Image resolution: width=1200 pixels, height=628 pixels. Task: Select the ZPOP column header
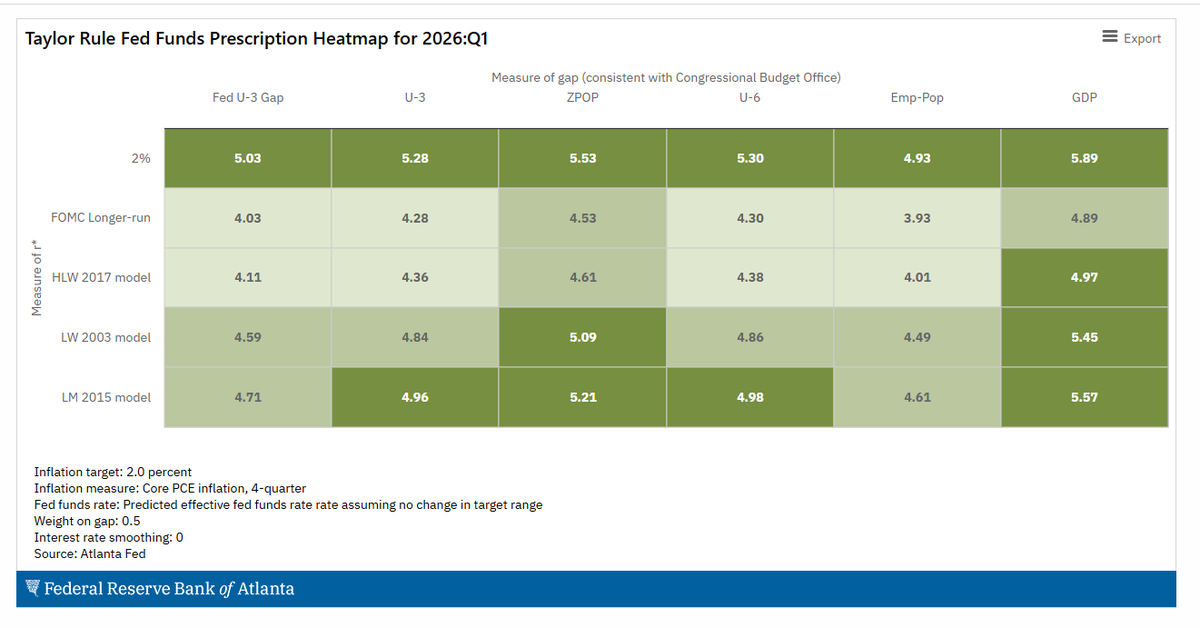point(583,98)
